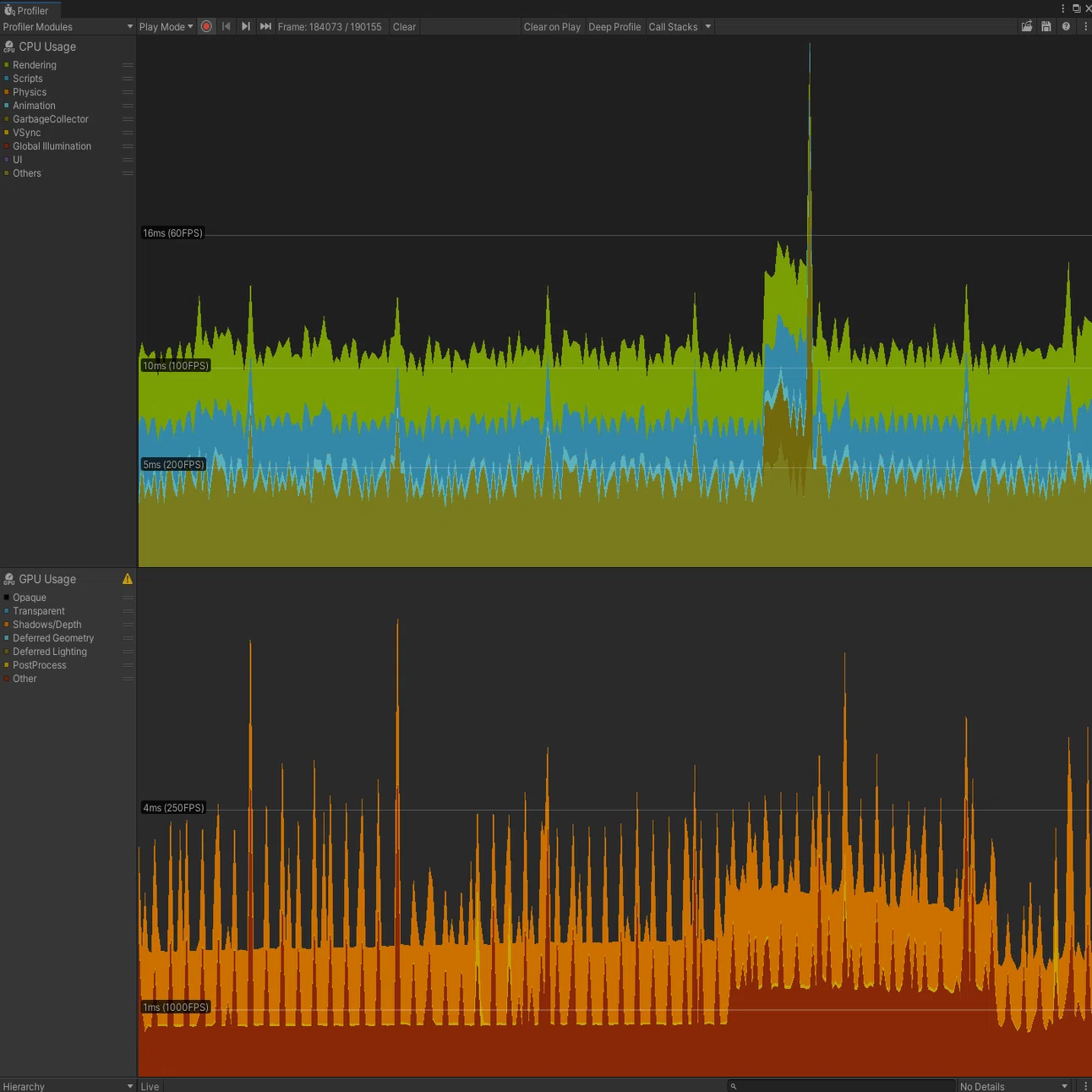Open the profiler help icon

pyautogui.click(x=1066, y=26)
